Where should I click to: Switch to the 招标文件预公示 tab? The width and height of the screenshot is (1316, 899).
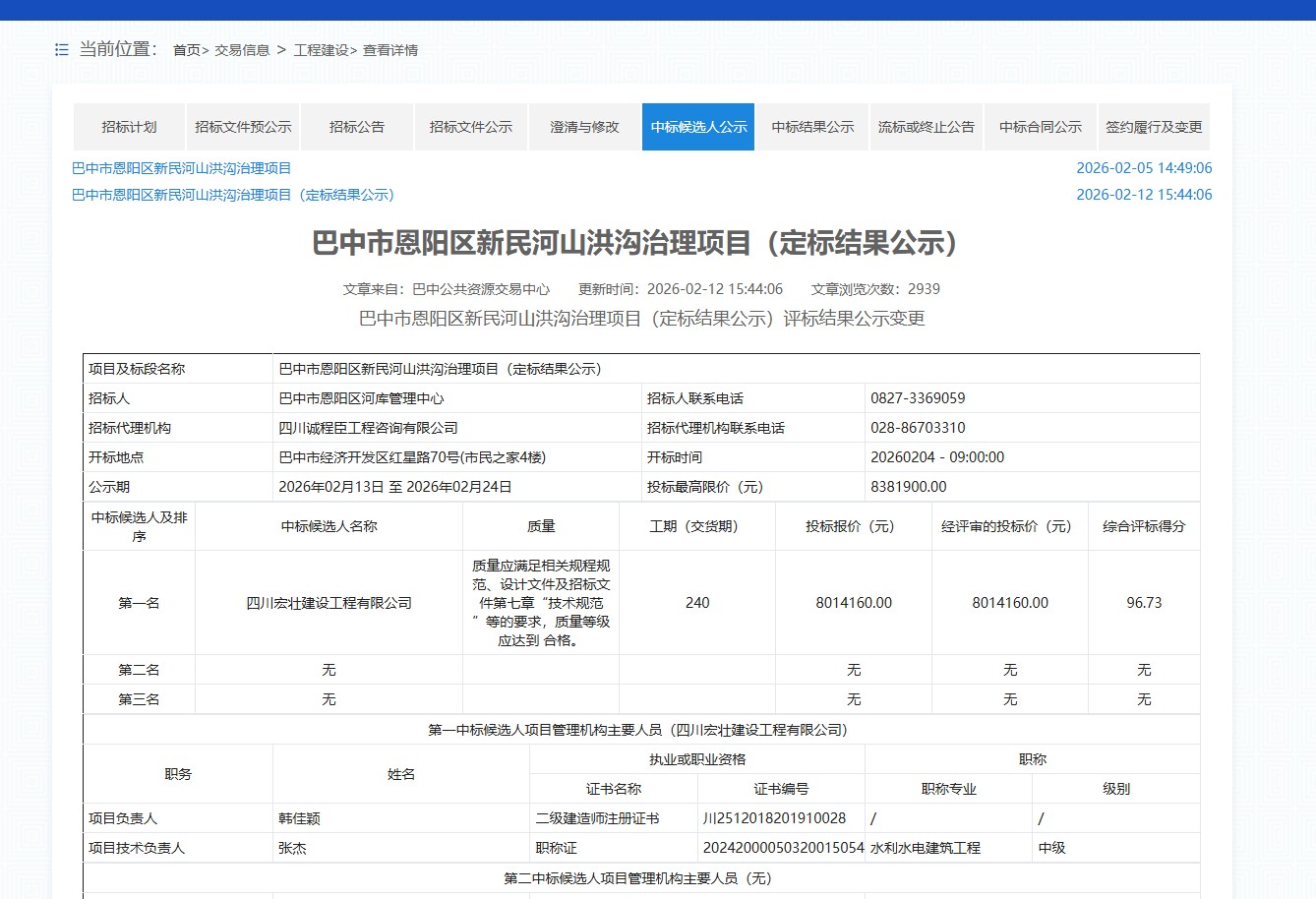[x=243, y=127]
